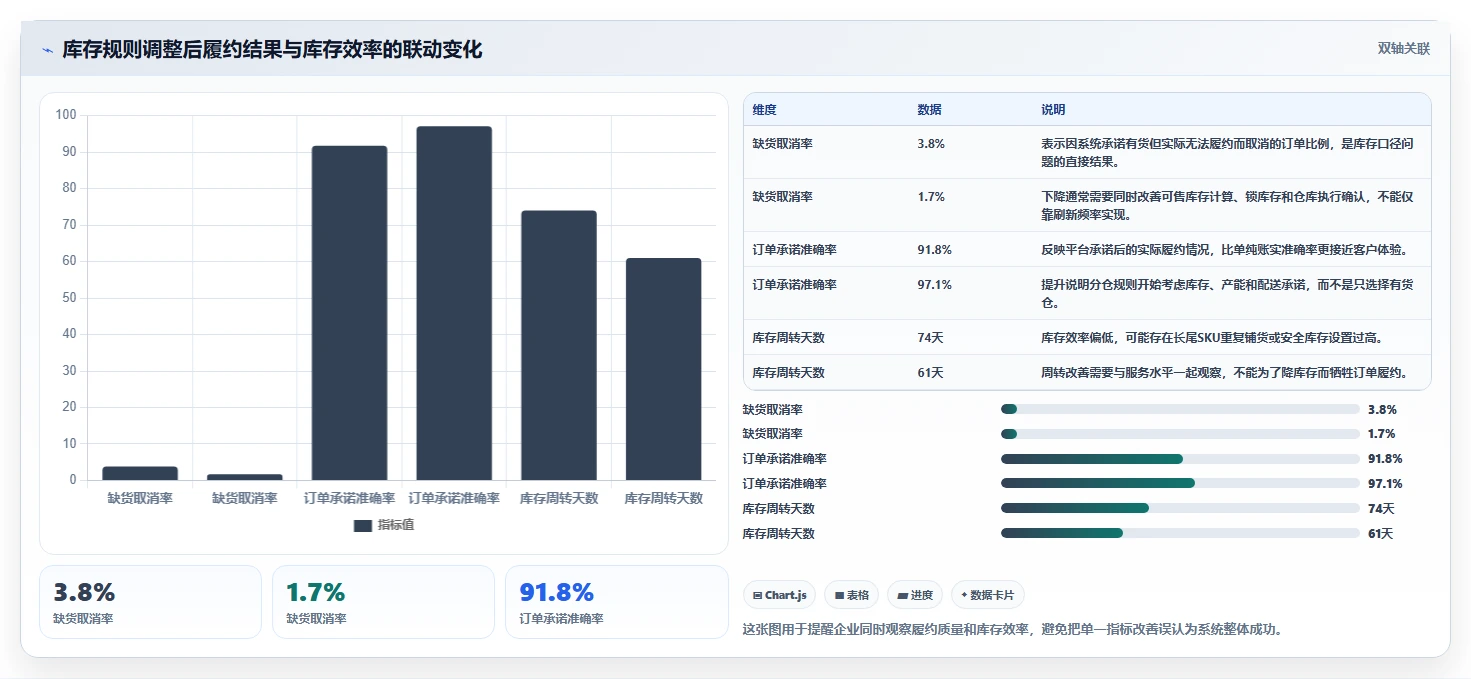The image size is (1471, 679).
Task: Click the table cell showing 91.8%
Action: point(934,250)
